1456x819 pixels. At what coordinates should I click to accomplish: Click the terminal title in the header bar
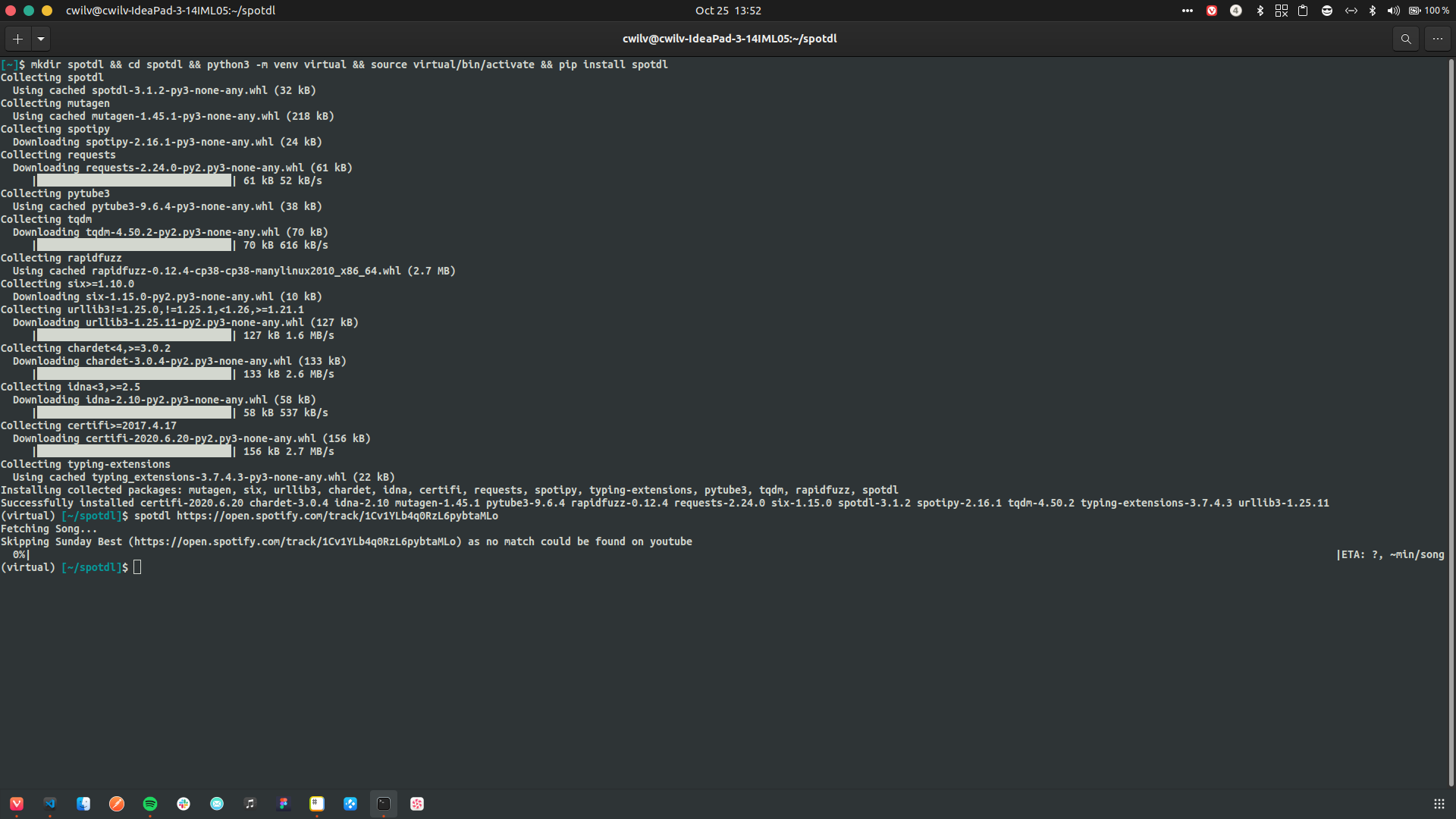730,39
